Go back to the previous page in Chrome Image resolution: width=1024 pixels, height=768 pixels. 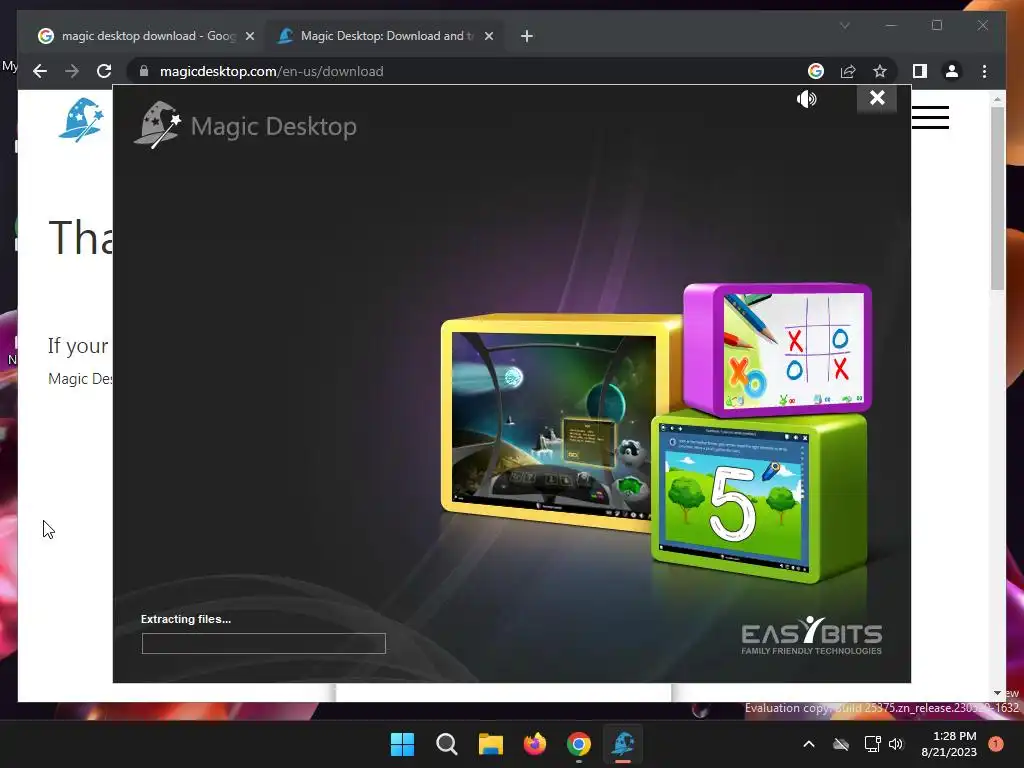[40, 71]
